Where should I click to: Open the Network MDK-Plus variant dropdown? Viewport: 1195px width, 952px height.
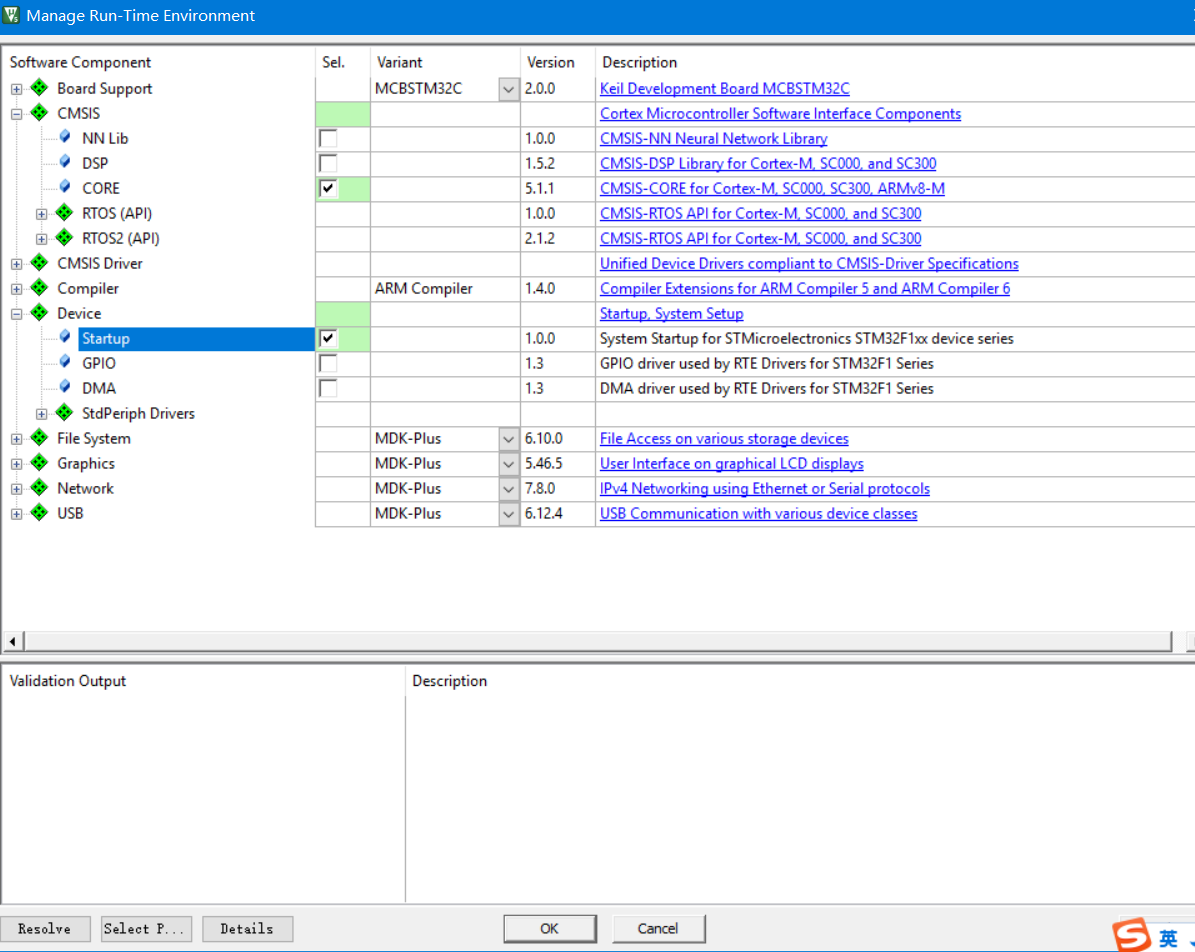coord(508,489)
